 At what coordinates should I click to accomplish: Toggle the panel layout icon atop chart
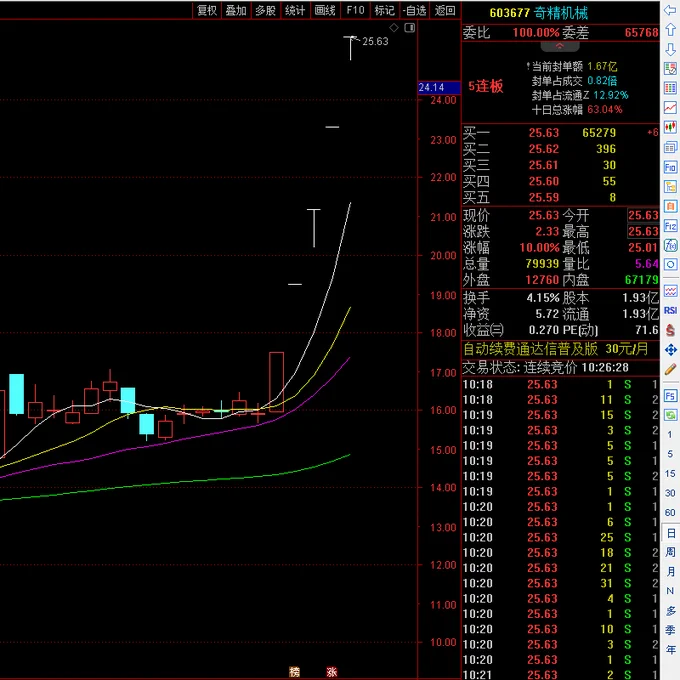point(409,28)
